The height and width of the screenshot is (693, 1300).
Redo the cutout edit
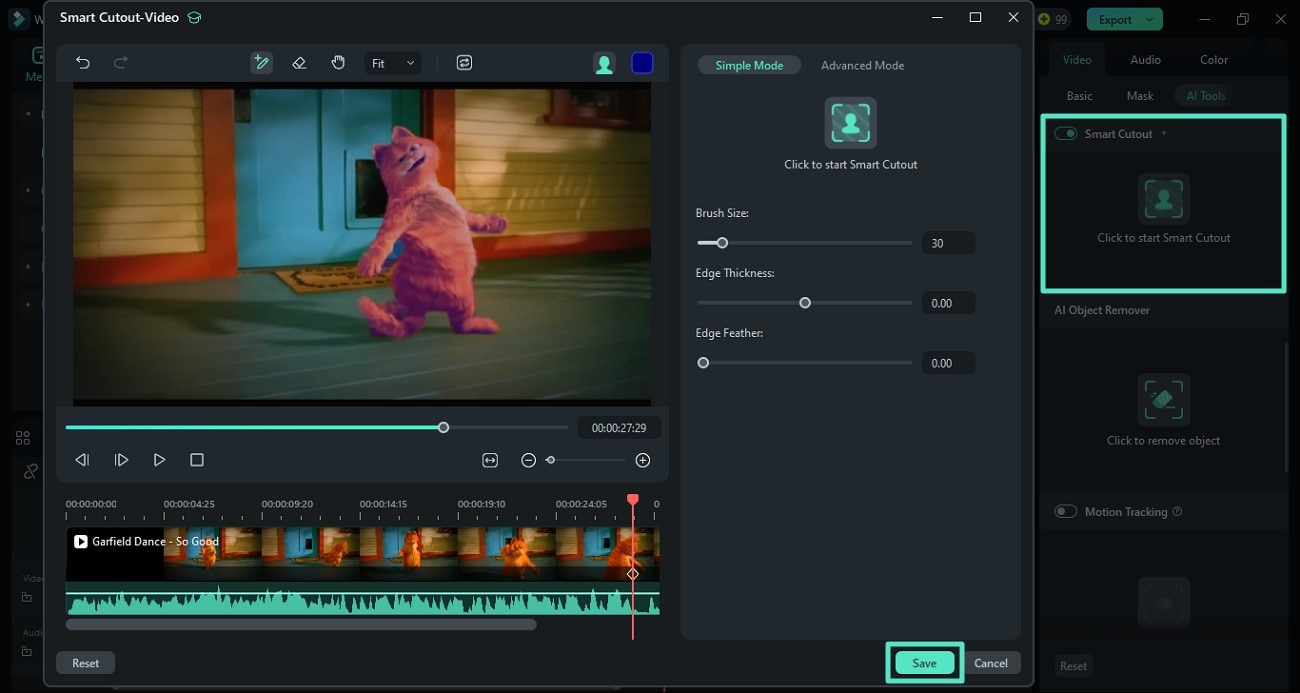point(121,63)
